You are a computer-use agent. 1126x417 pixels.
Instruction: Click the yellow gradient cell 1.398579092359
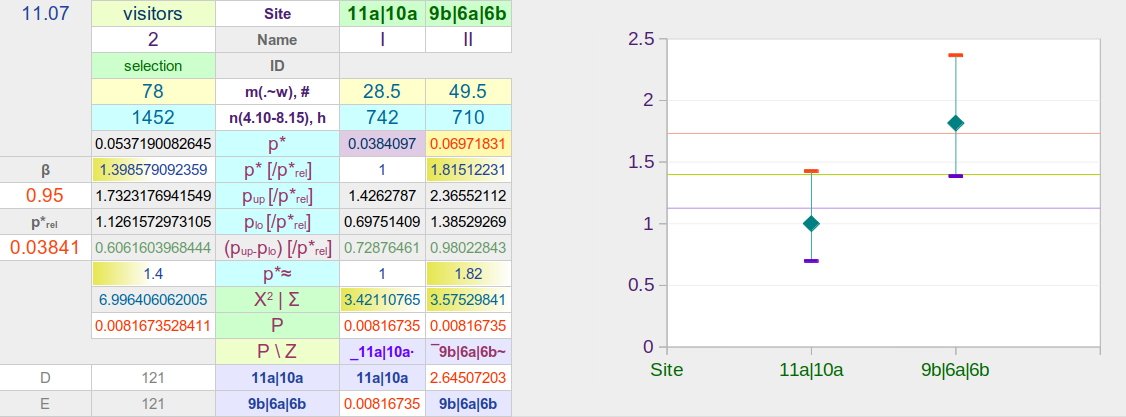point(153,169)
